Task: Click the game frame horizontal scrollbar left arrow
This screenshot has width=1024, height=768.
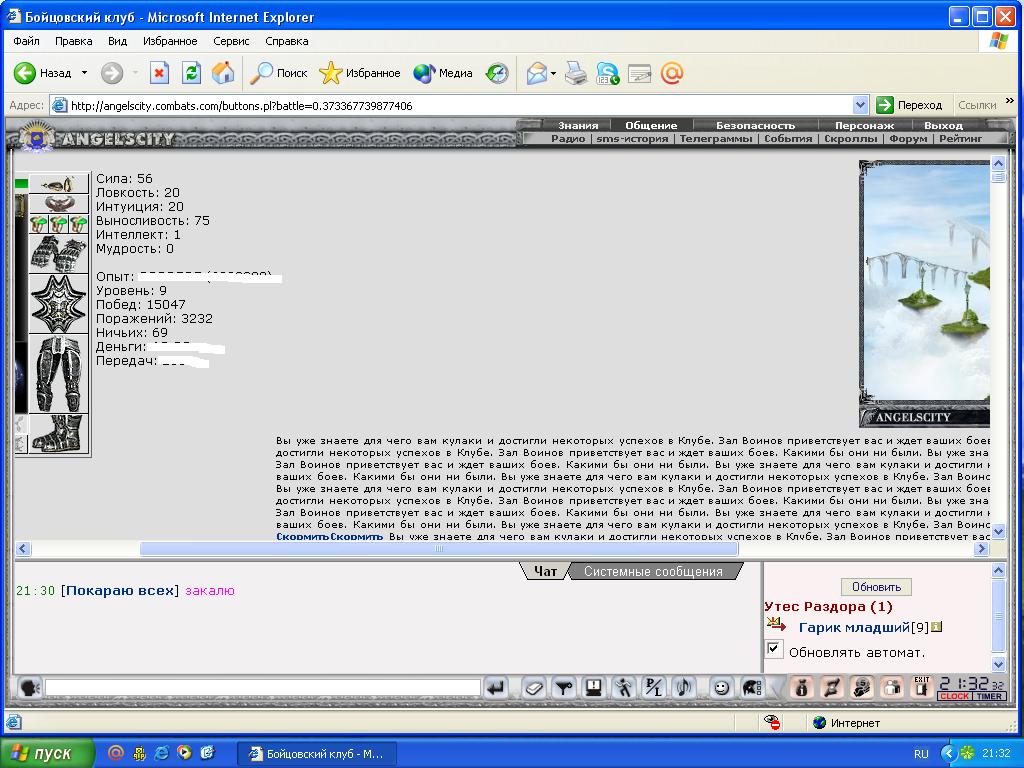Action: (x=23, y=549)
